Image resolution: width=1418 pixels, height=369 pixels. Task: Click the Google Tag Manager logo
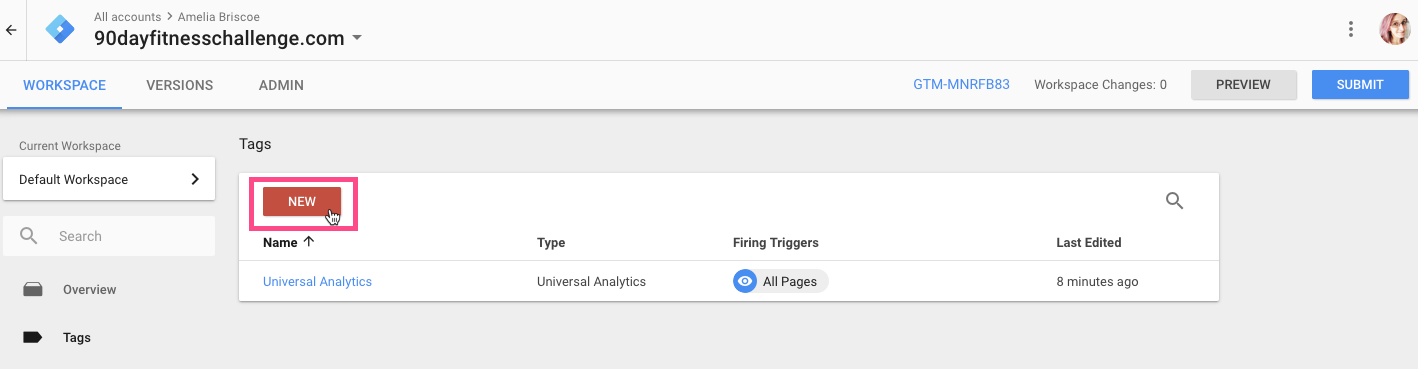click(x=60, y=29)
